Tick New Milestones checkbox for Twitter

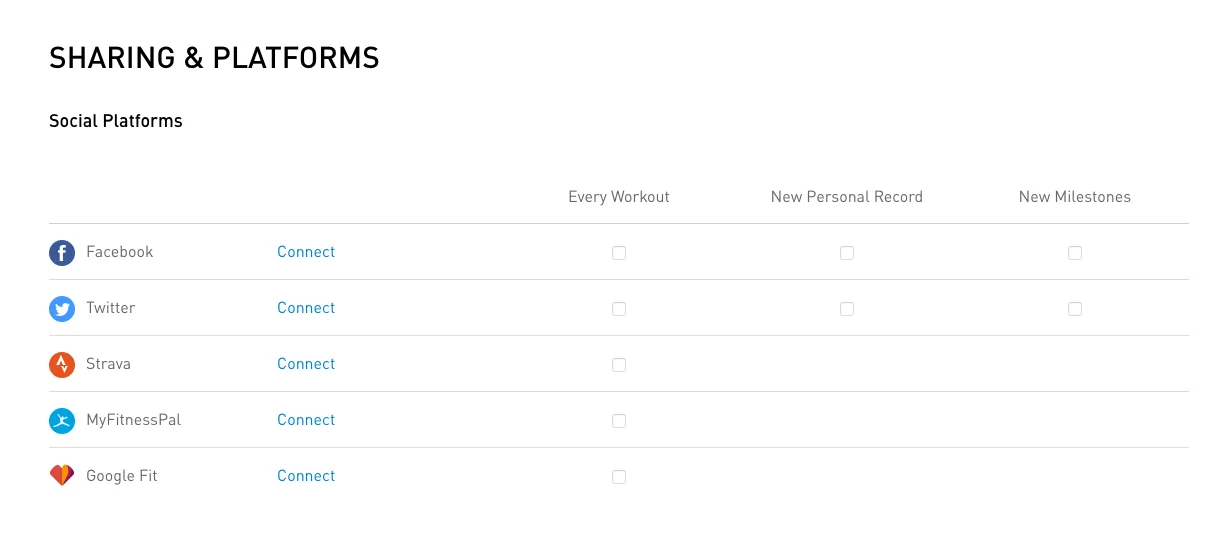point(1075,309)
